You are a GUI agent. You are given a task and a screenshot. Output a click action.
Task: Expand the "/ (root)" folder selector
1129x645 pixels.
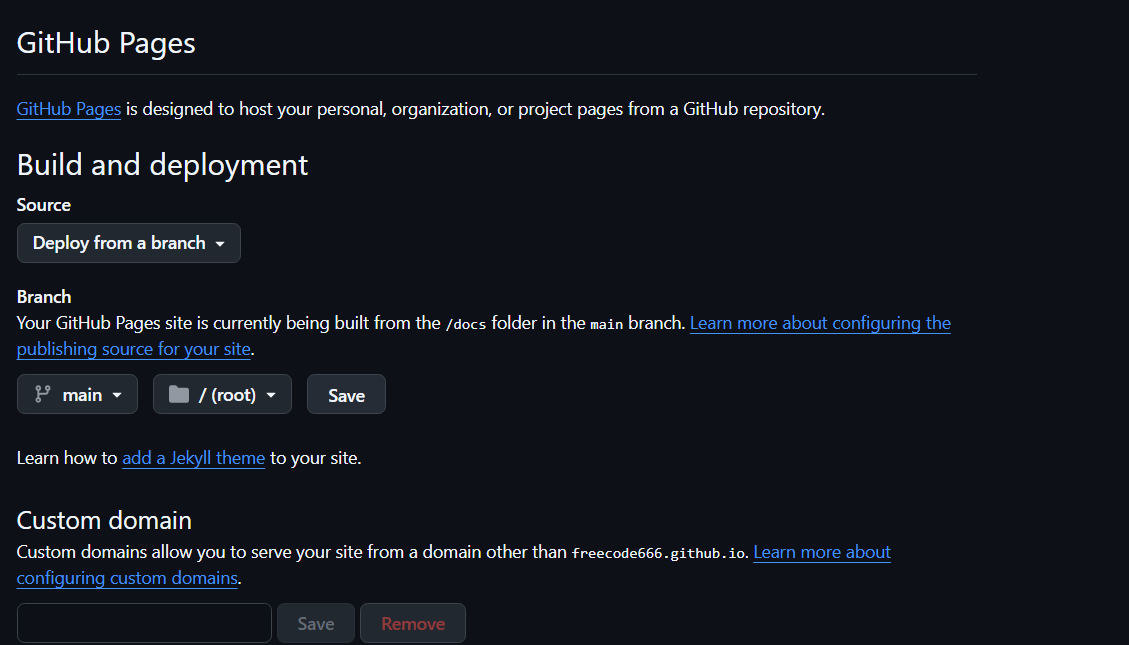(x=222, y=394)
